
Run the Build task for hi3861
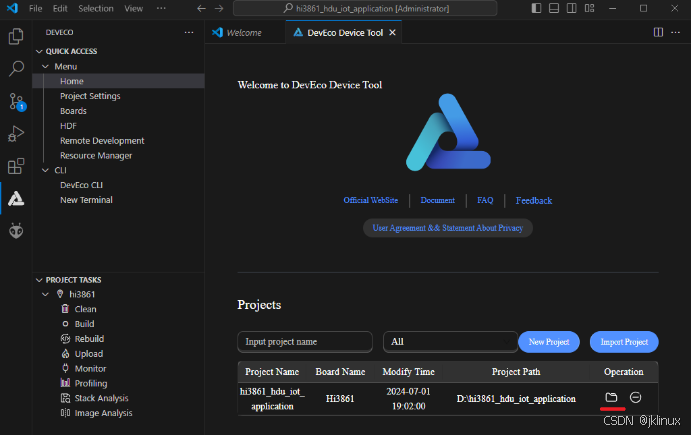(84, 324)
